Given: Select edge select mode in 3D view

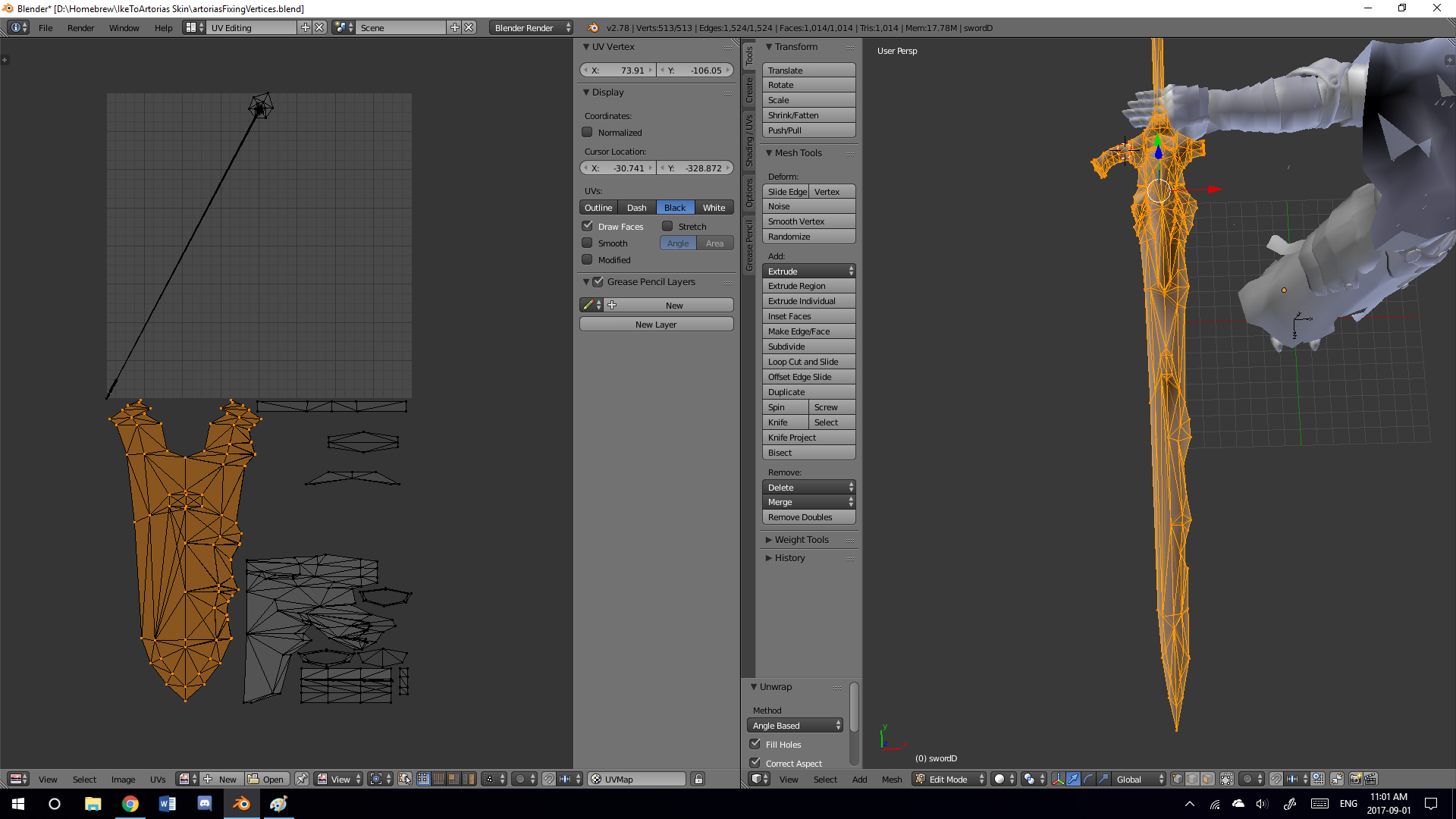Looking at the screenshot, I should [1192, 779].
